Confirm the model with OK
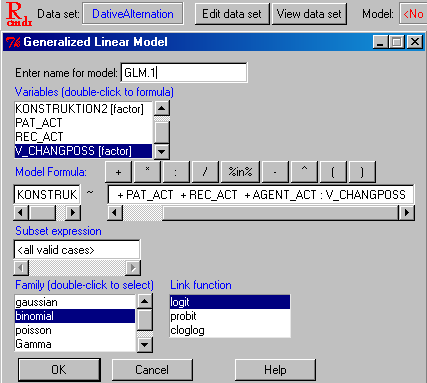The image size is (427, 383). (x=59, y=370)
